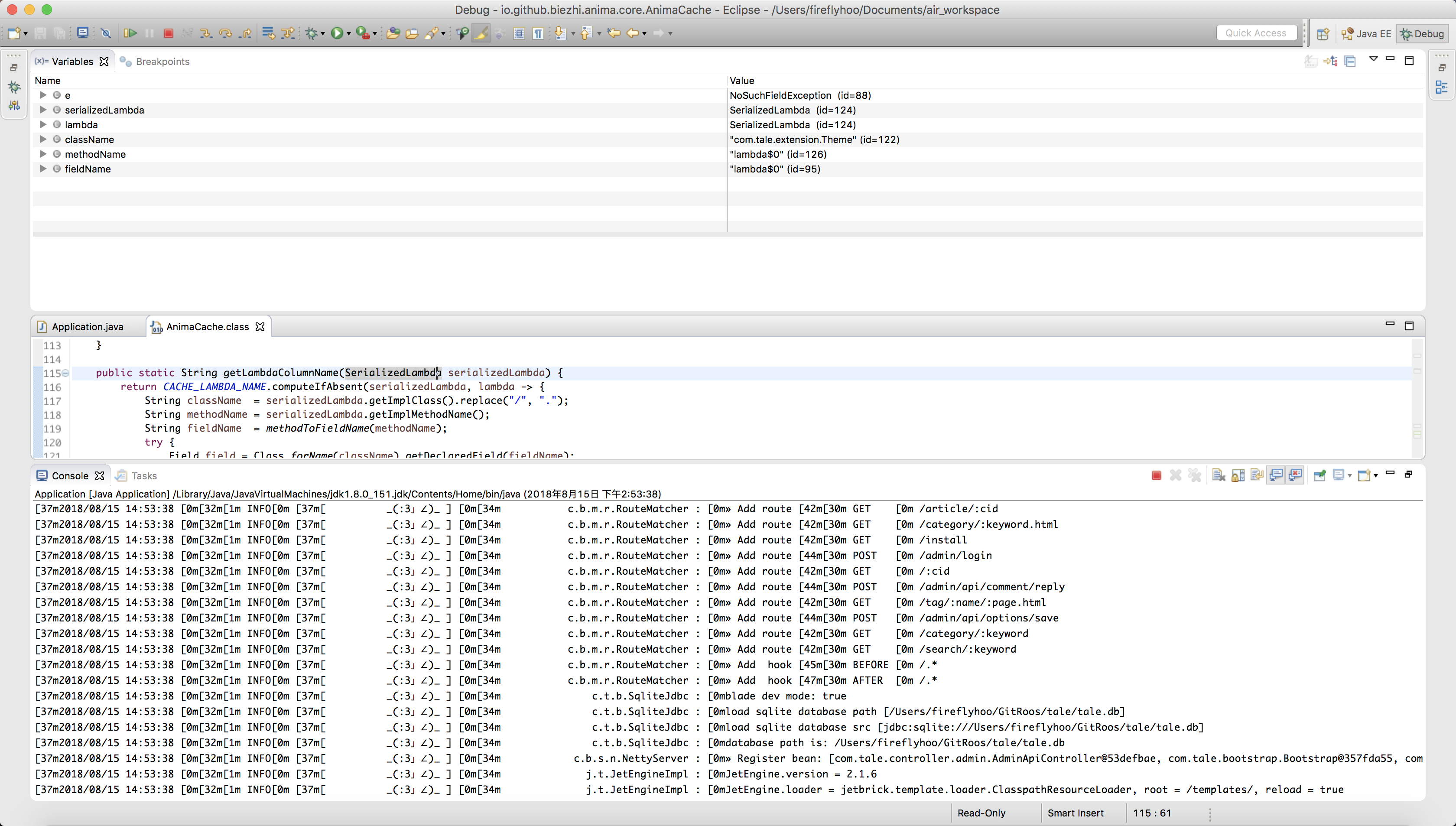
Task: Toggle Word Wrap in console toolbar
Action: pos(1257,475)
